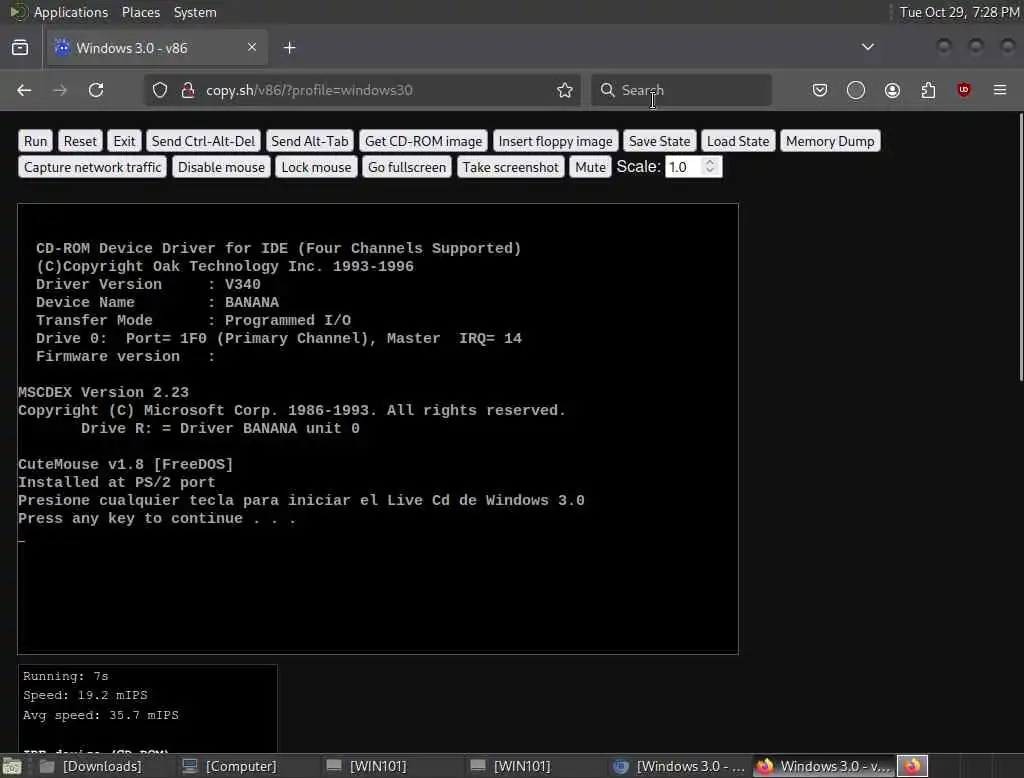
Task: Click Capture network traffic button
Action: point(92,167)
